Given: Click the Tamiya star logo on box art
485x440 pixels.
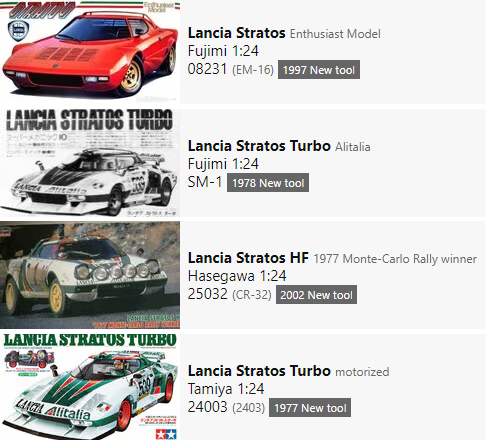Looking at the screenshot, I should [x=166, y=434].
